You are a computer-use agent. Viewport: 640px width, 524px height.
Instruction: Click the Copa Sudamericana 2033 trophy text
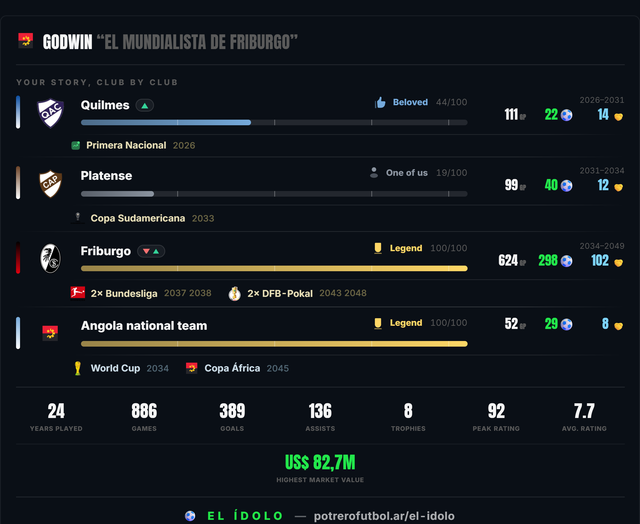(152, 218)
